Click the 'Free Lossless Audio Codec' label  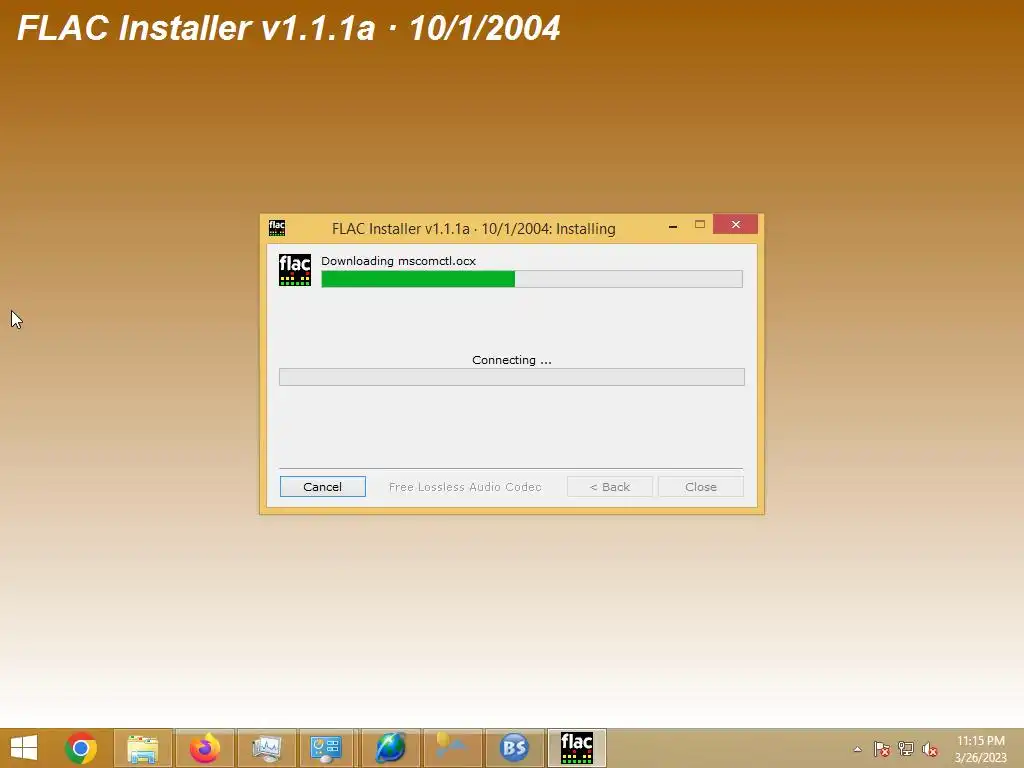point(465,487)
